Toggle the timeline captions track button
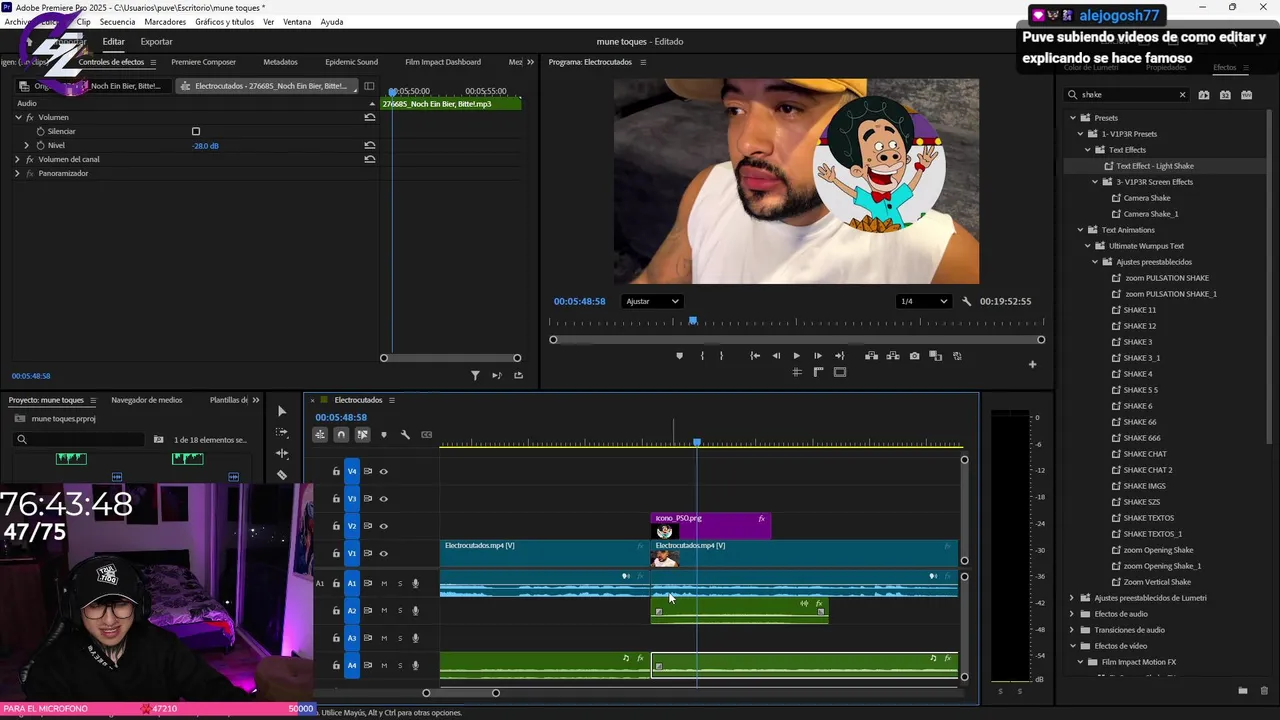Screen dimensions: 1280x720 pyautogui.click(x=427, y=435)
